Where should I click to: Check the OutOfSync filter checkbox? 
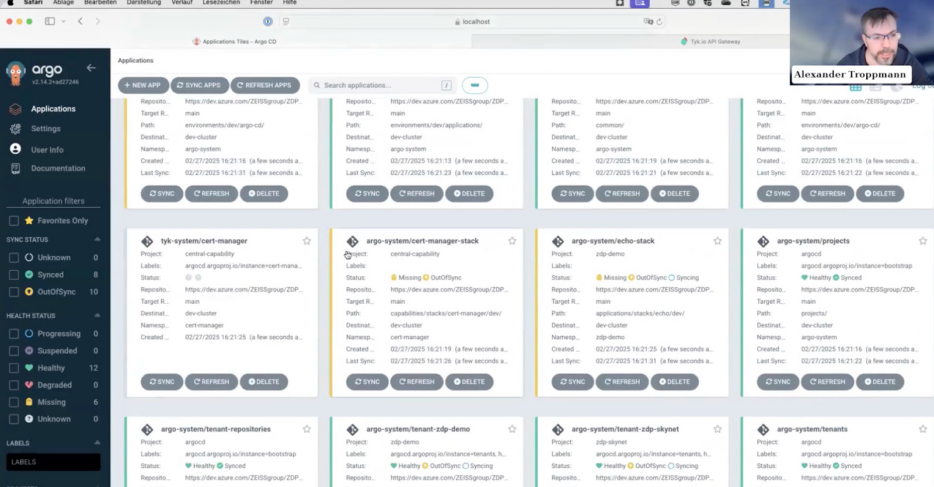[14, 292]
